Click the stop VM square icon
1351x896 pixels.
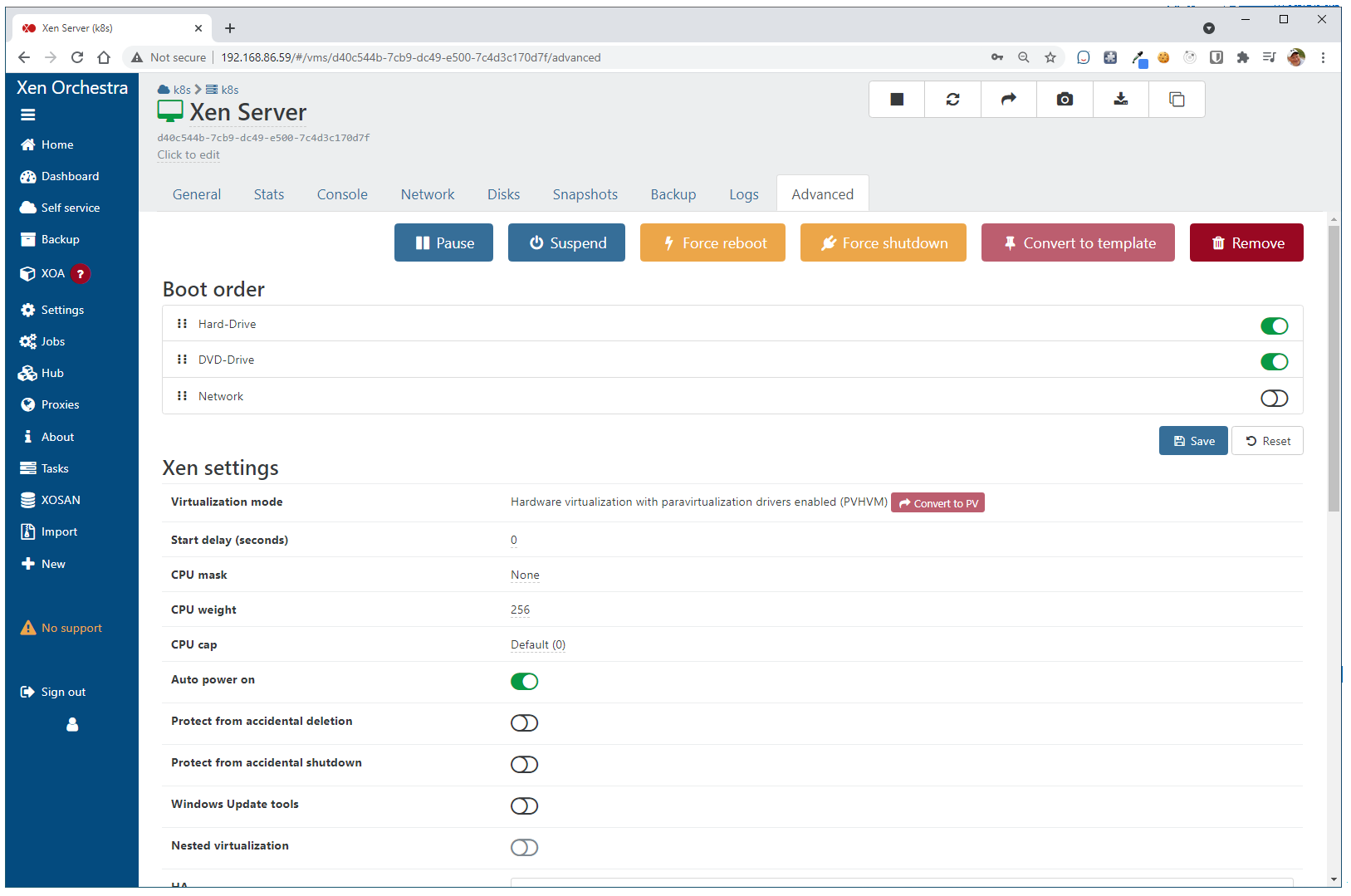click(897, 100)
